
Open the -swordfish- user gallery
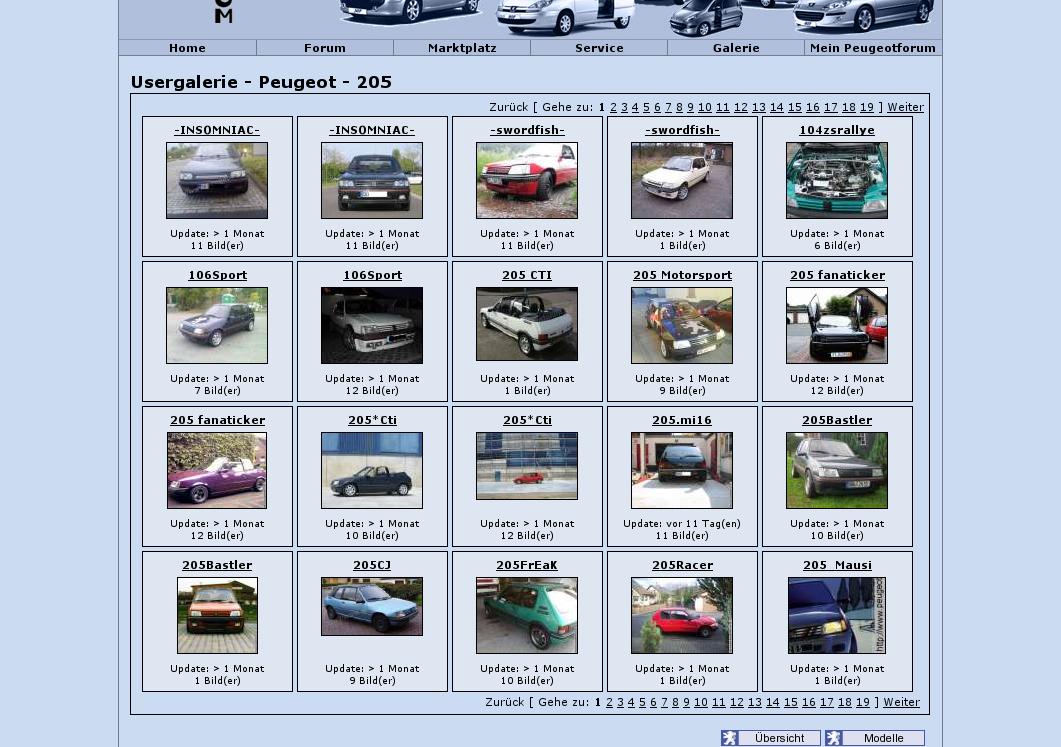[527, 129]
